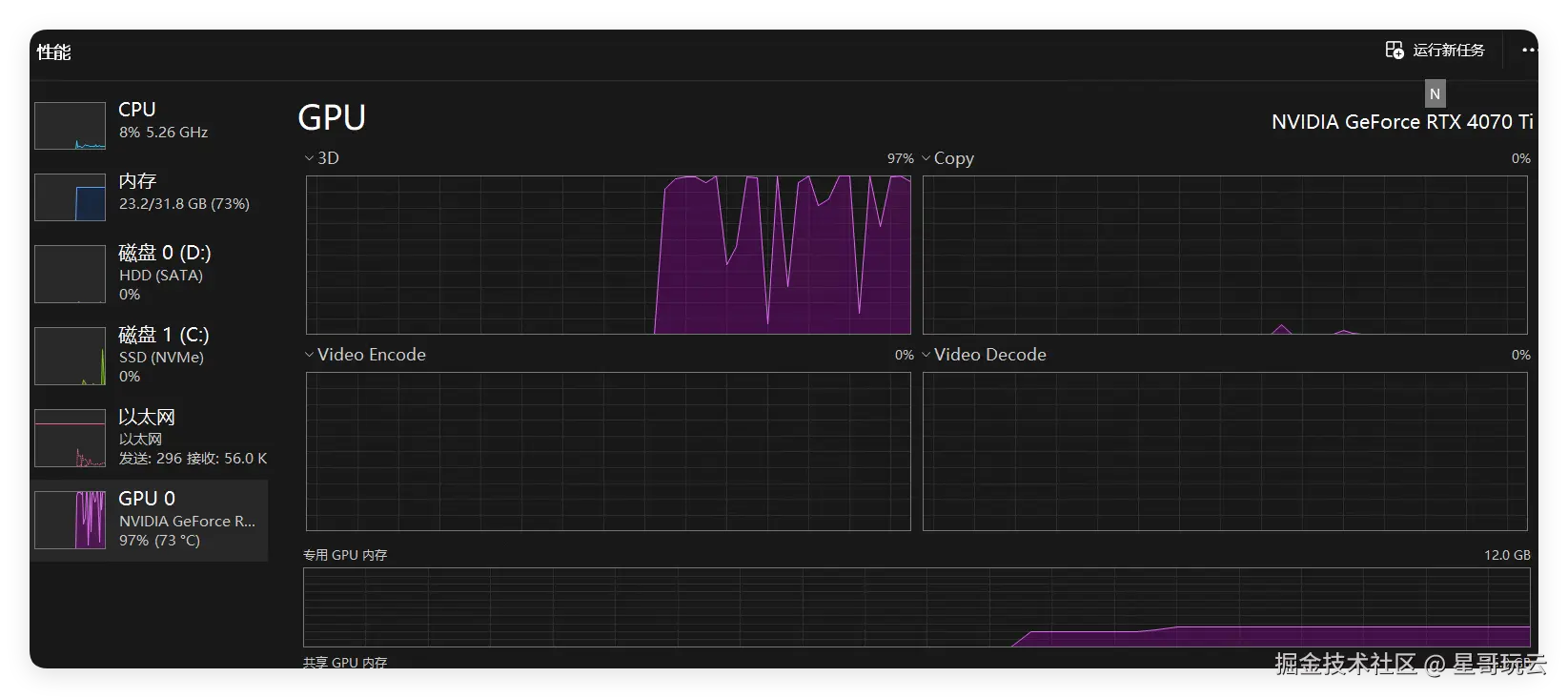Image resolution: width=1568 pixels, height=698 pixels.
Task: Click the Copy graph title text
Action: click(954, 158)
